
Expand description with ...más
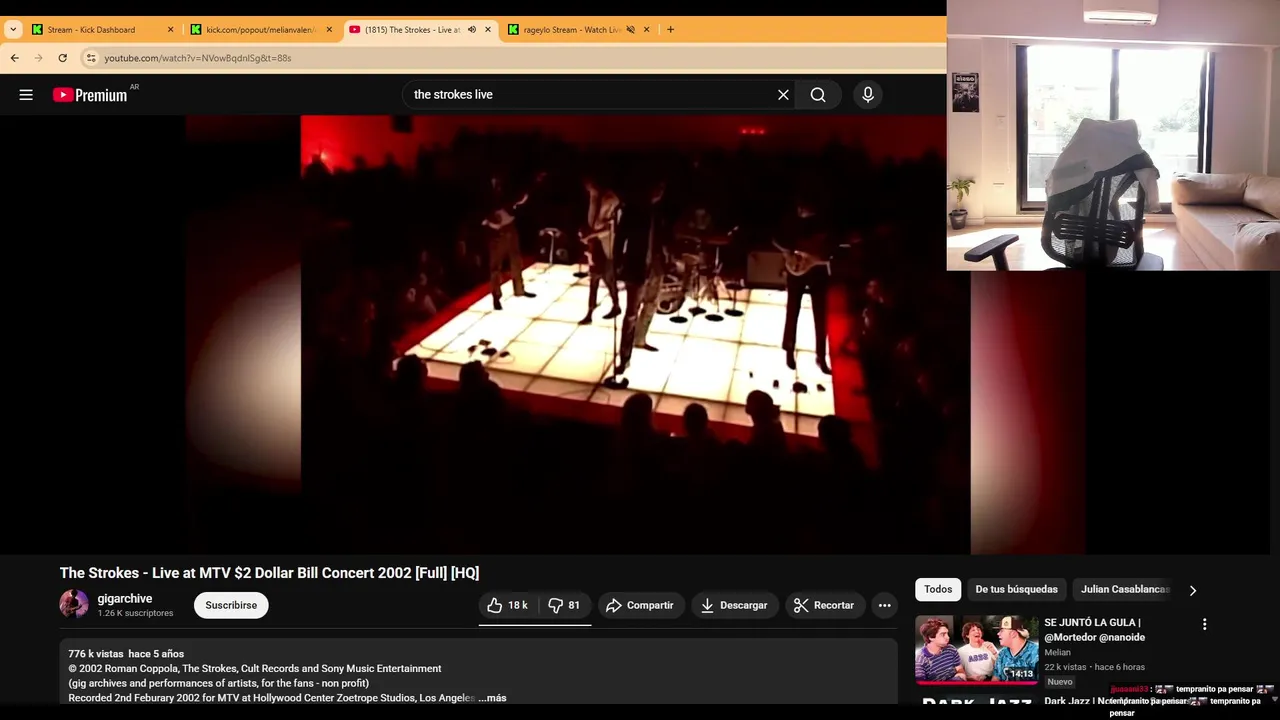pyautogui.click(x=492, y=698)
